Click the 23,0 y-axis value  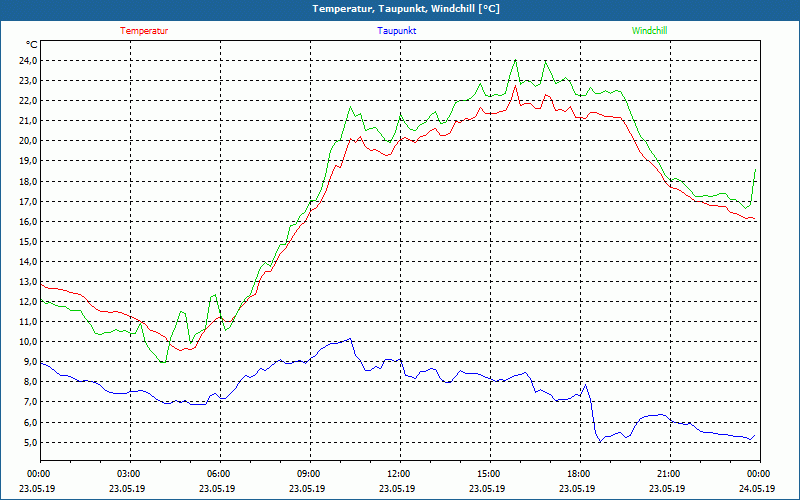(x=28, y=81)
